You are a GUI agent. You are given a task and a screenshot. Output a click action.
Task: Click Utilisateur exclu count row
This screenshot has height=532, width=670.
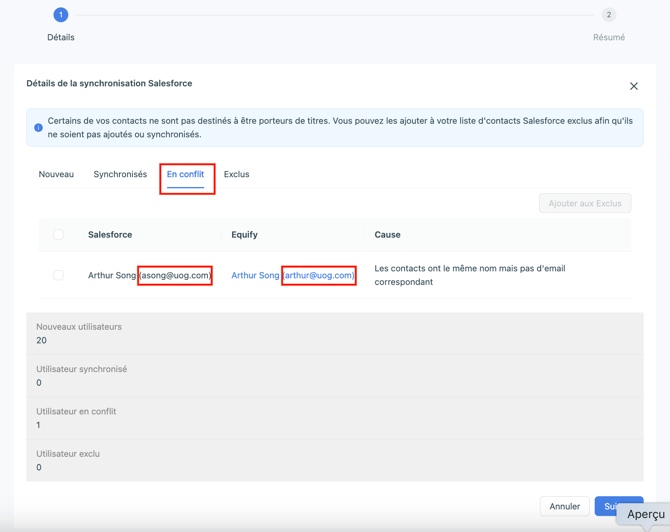point(335,461)
